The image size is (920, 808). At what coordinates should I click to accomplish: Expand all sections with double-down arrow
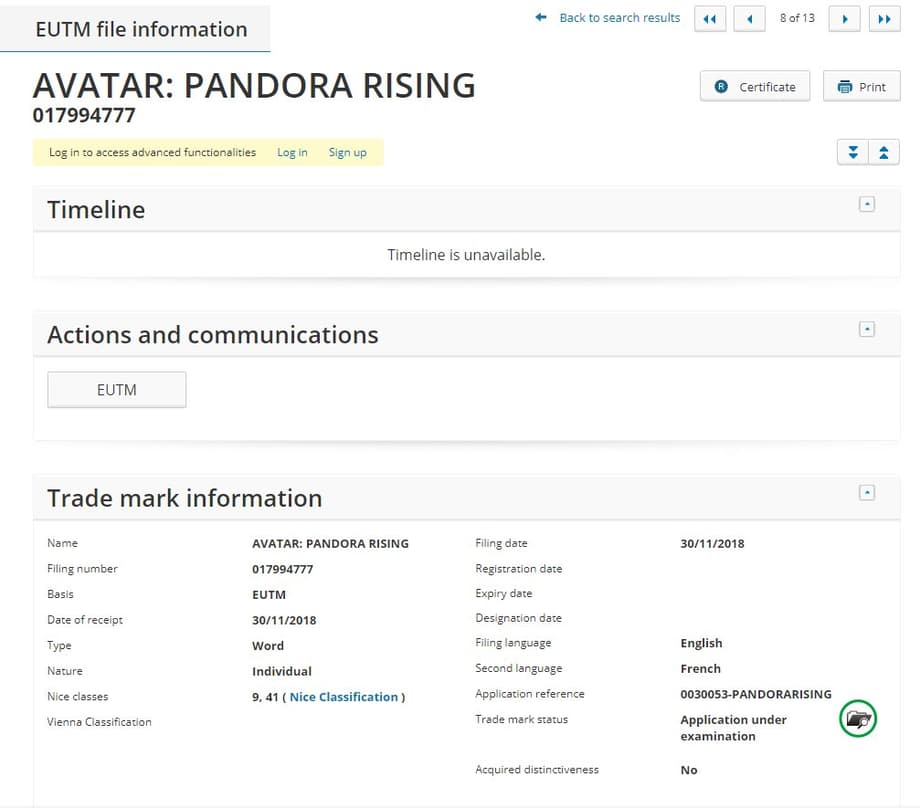[853, 152]
